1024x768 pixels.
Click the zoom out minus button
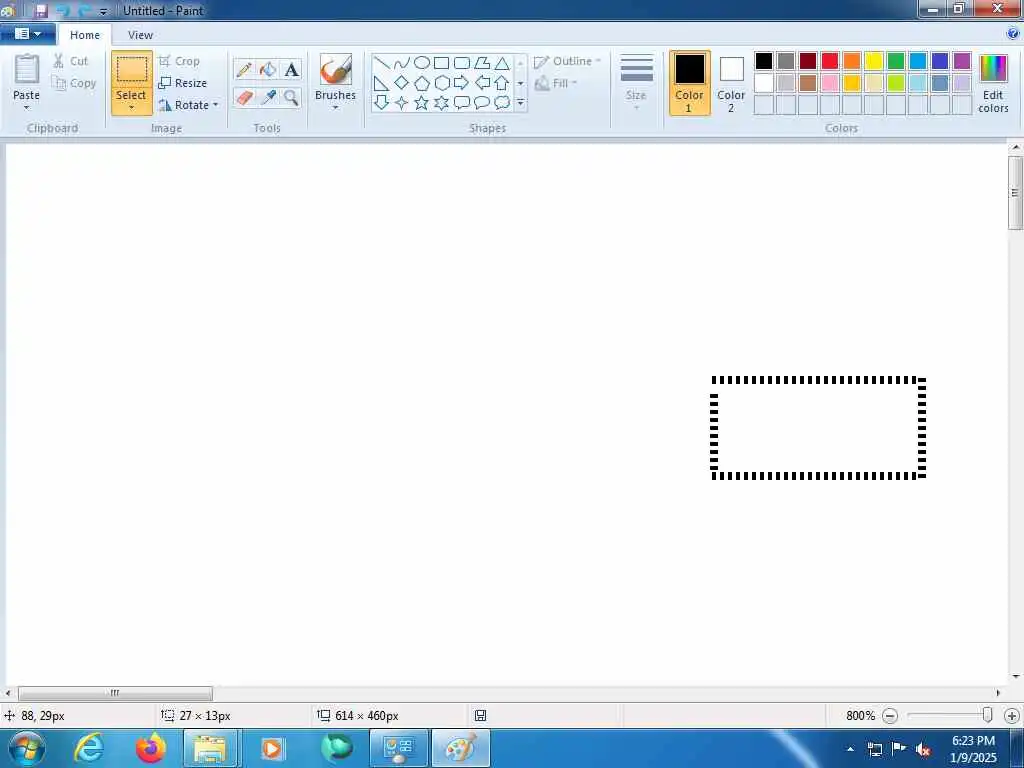[889, 716]
